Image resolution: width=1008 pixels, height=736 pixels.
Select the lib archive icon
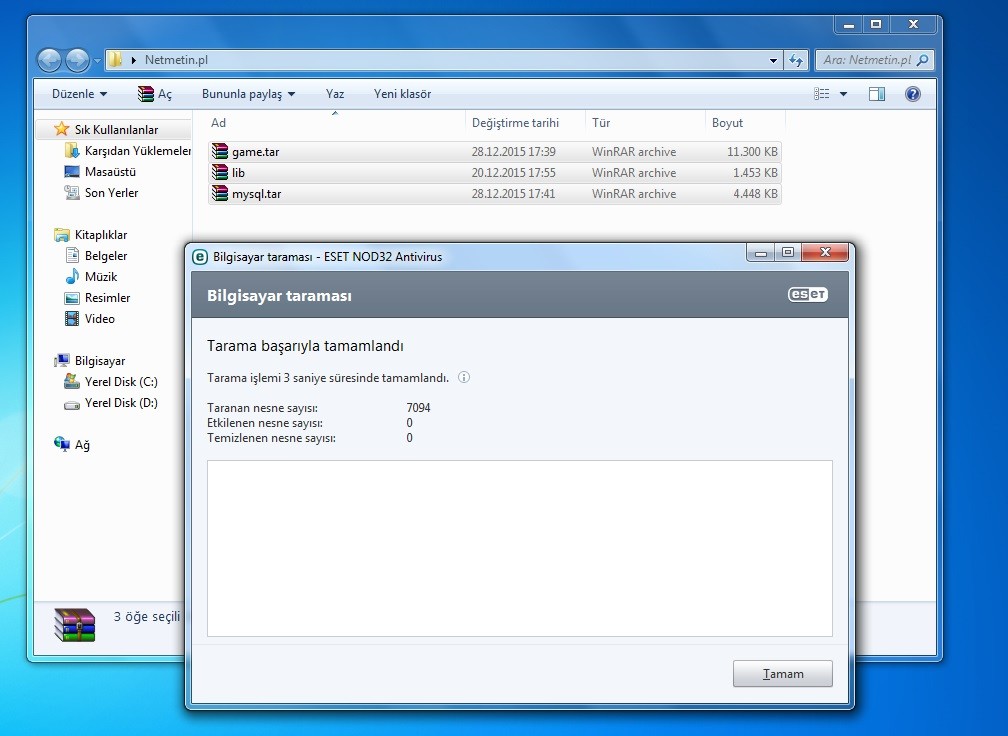tap(220, 172)
